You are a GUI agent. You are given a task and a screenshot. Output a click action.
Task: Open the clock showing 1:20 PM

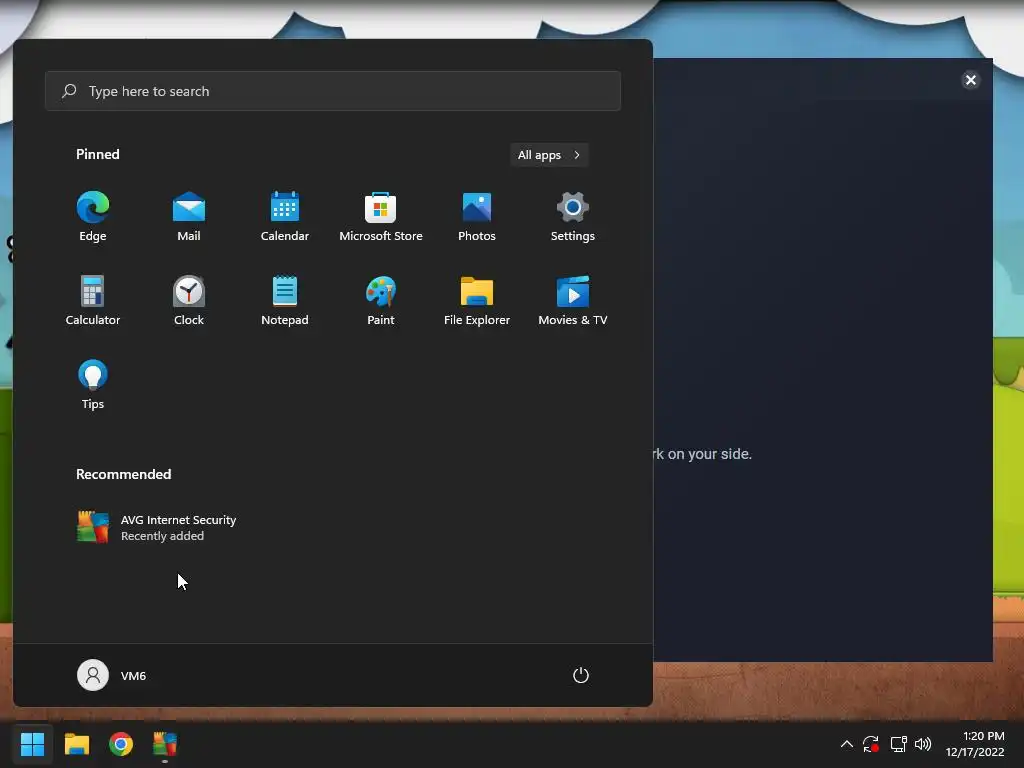[x=975, y=744]
